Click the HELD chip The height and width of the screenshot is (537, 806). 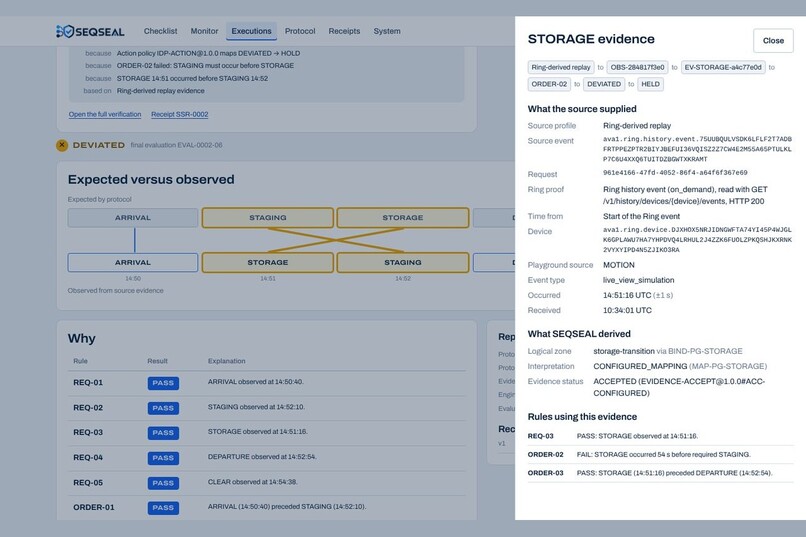[x=650, y=84]
